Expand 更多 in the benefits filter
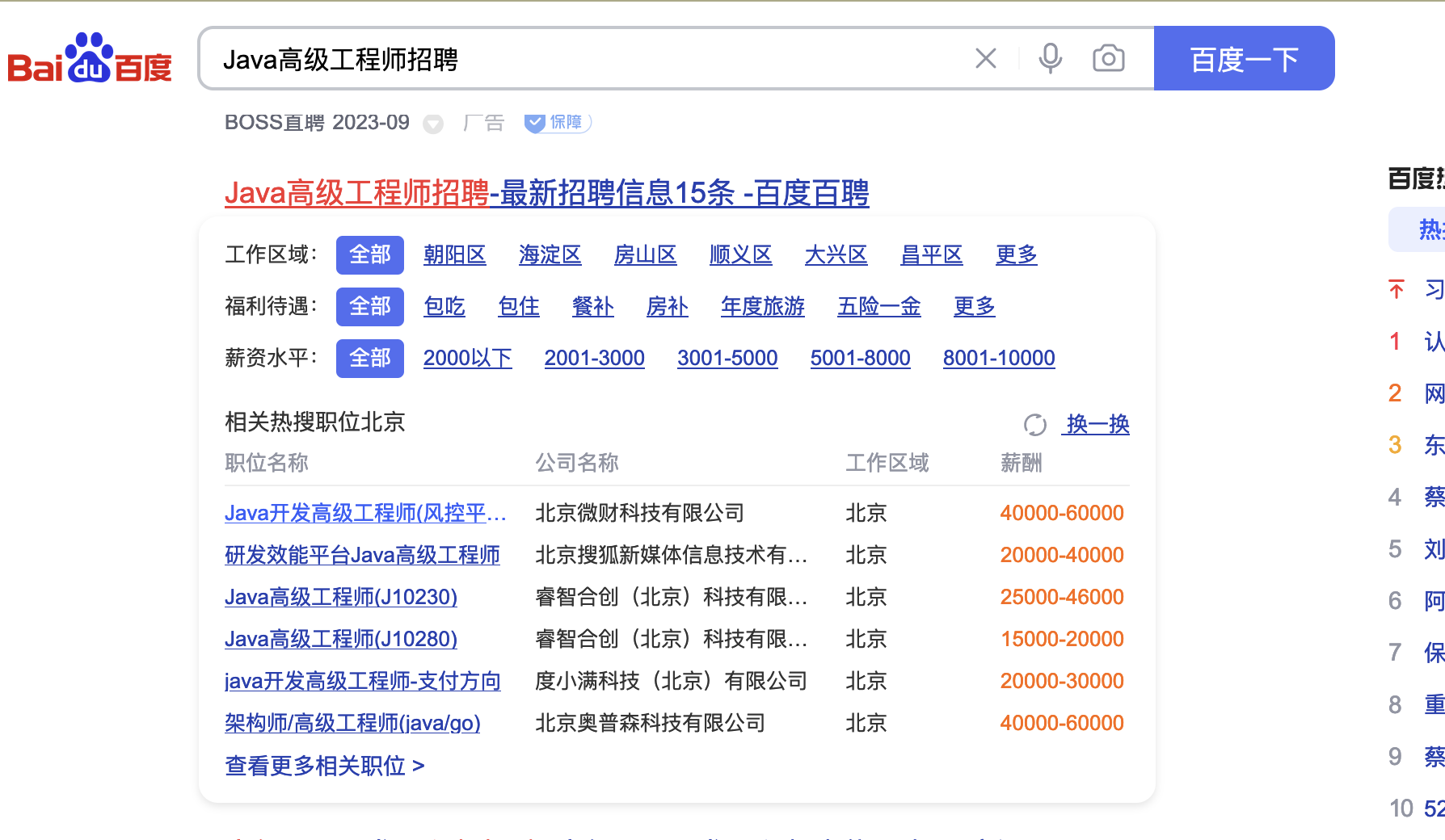Viewport: 1445px width, 840px height. point(974,306)
